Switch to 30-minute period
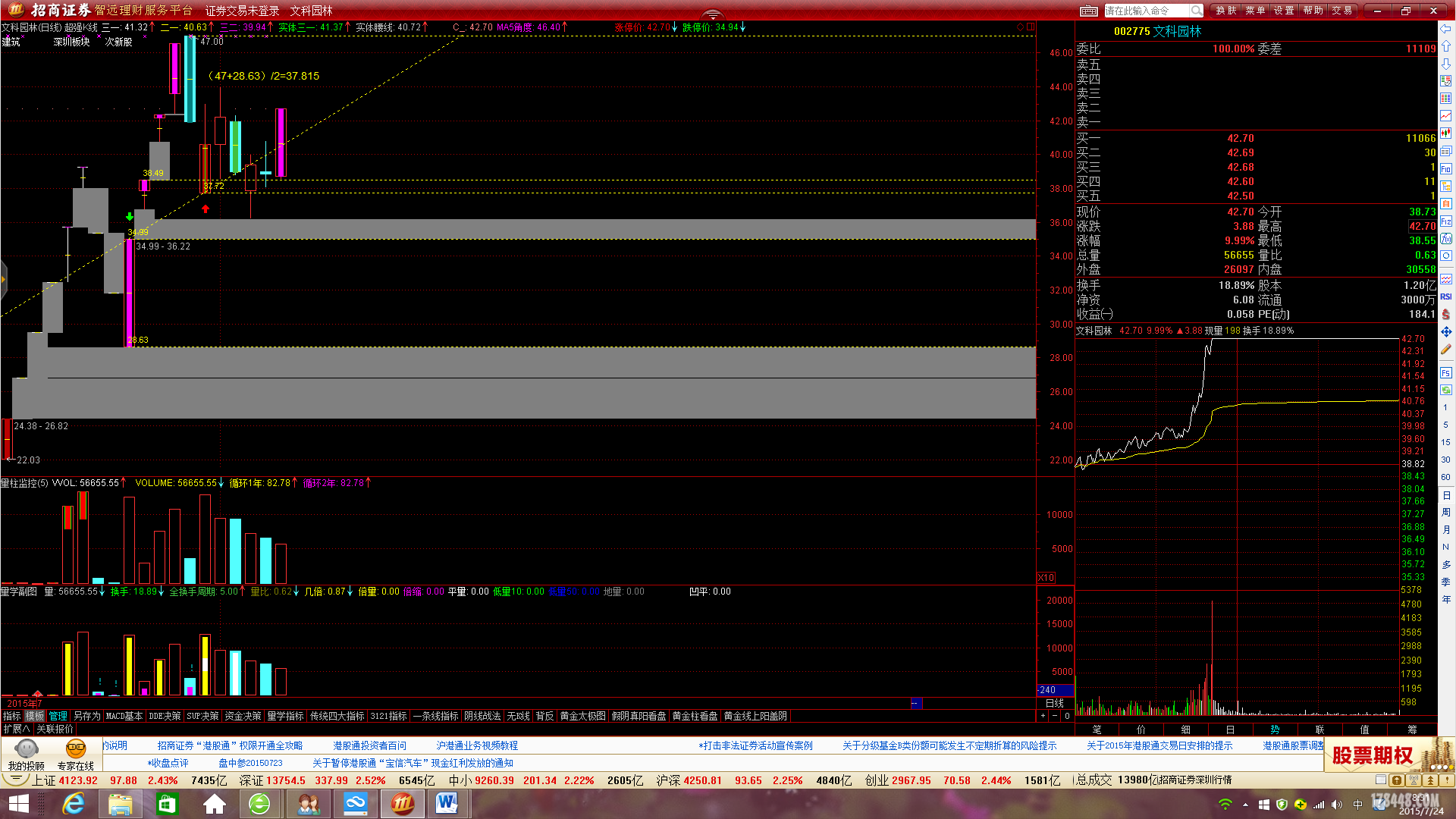The width and height of the screenshot is (1456, 819). pyautogui.click(x=1445, y=460)
